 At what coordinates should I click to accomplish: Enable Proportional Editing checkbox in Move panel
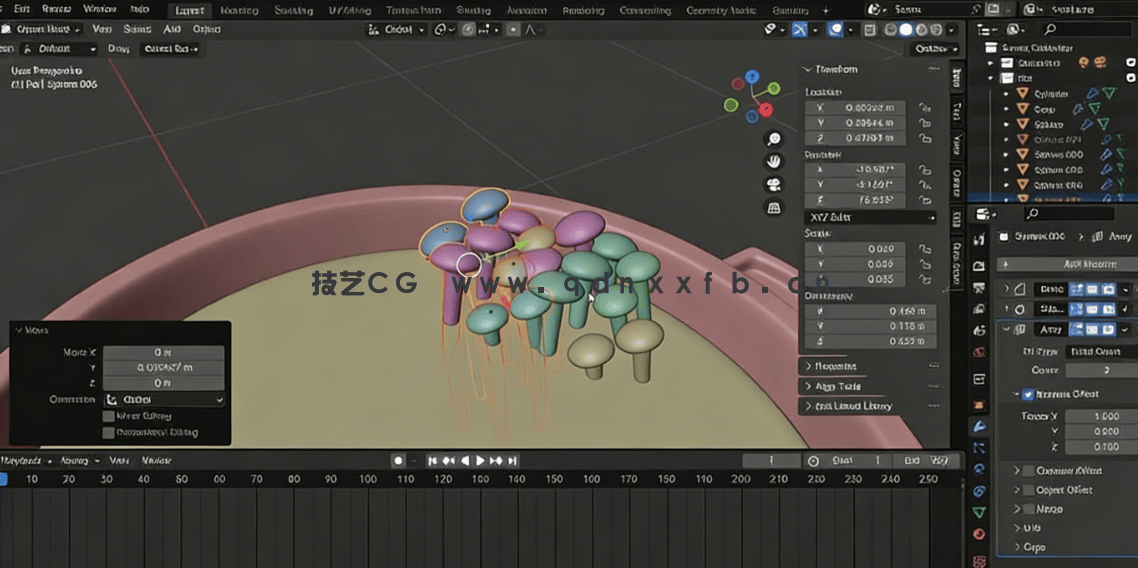point(108,432)
